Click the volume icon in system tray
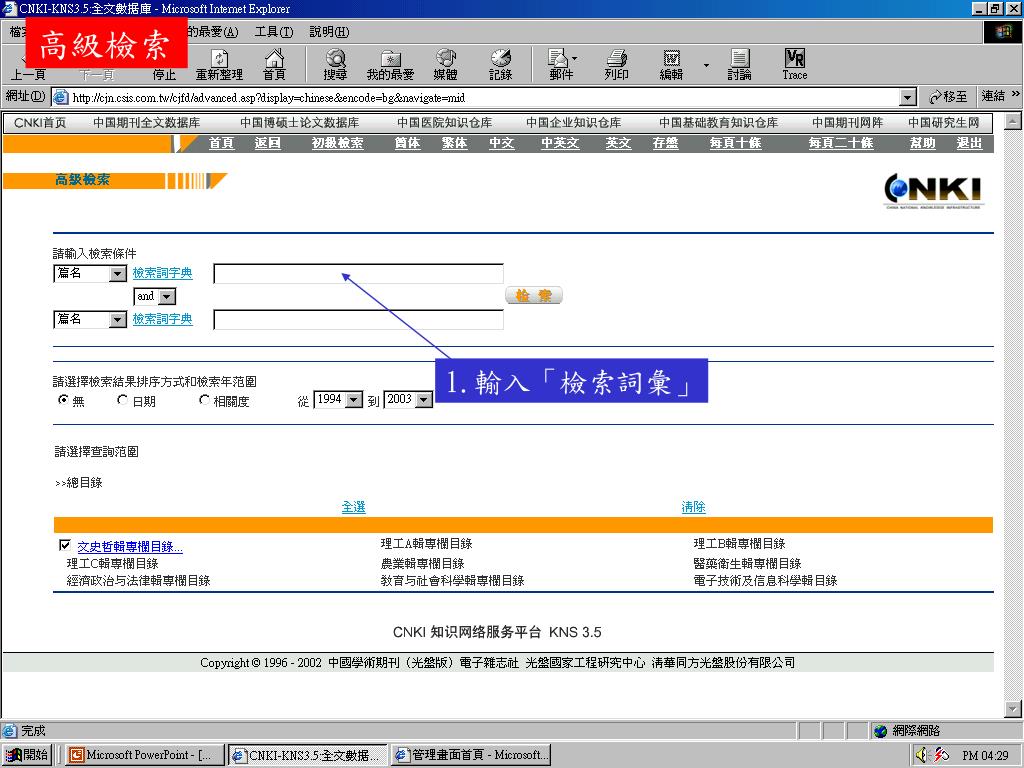Viewport: 1024px width, 768px height. click(x=921, y=754)
